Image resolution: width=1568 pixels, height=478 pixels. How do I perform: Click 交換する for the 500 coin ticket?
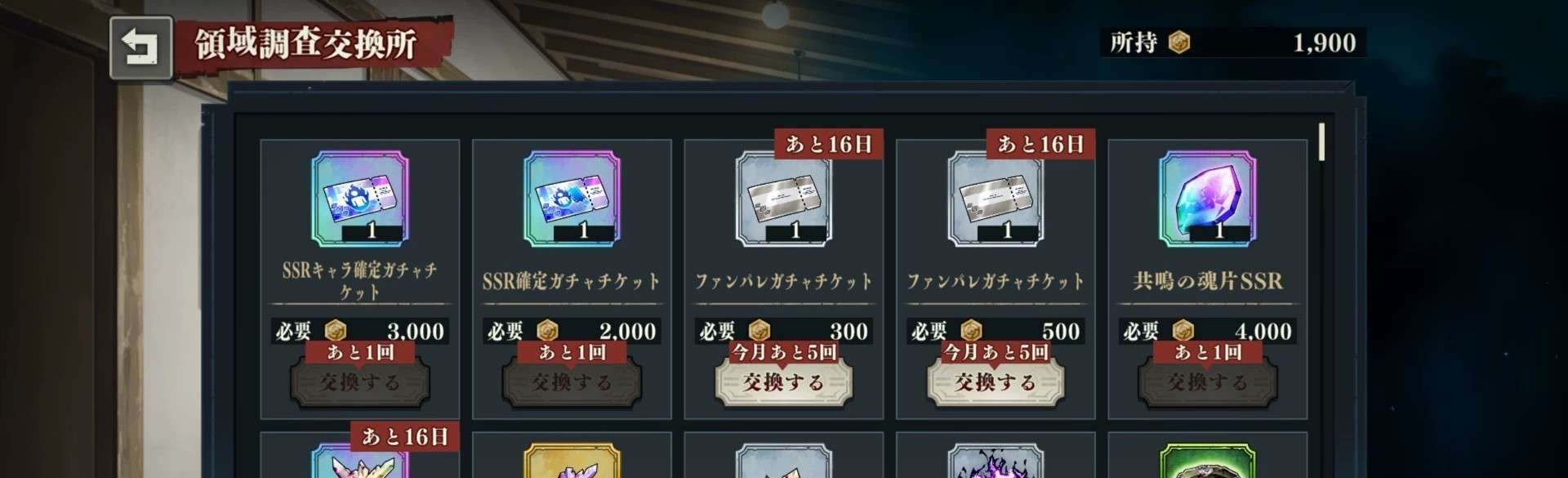996,382
